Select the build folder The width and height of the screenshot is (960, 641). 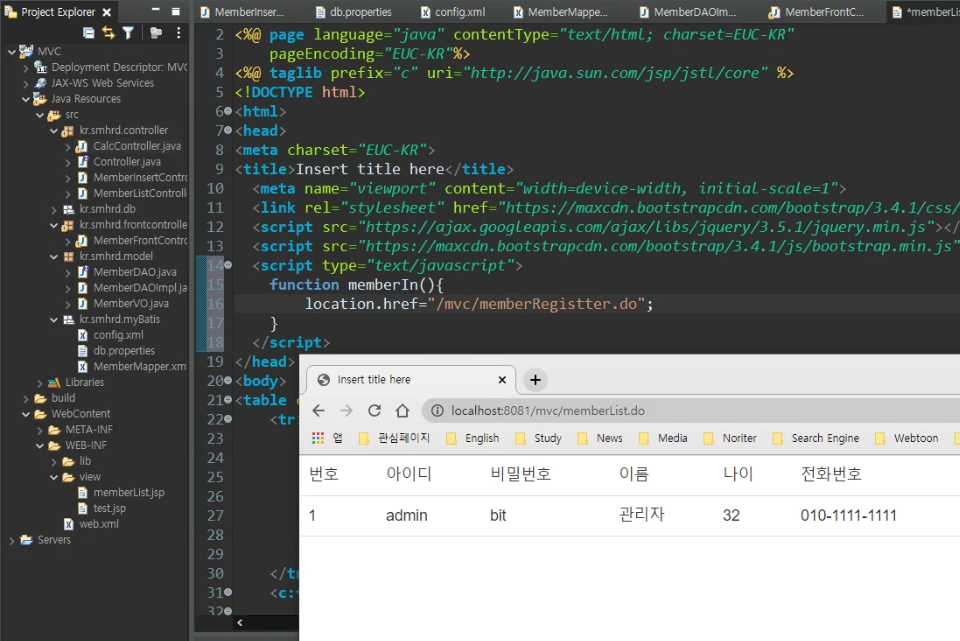click(63, 398)
